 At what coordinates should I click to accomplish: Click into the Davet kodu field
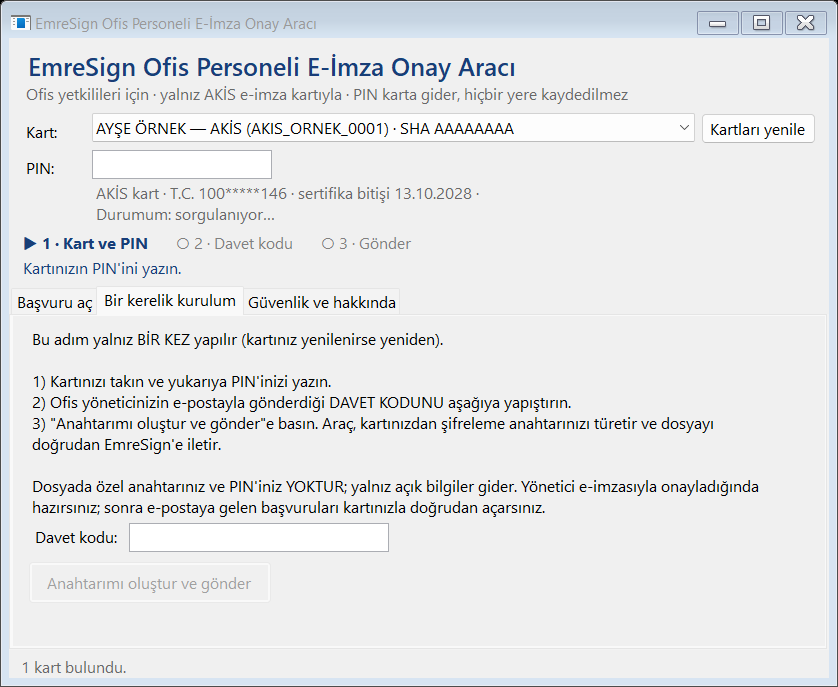259,537
